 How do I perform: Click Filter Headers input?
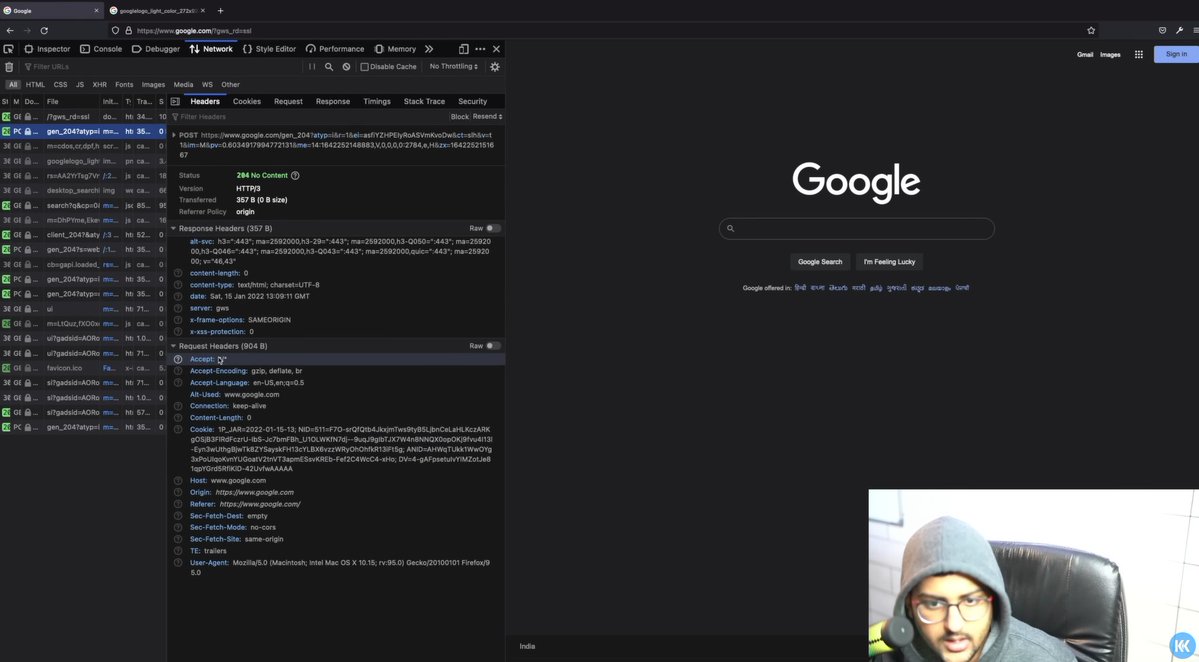point(306,117)
